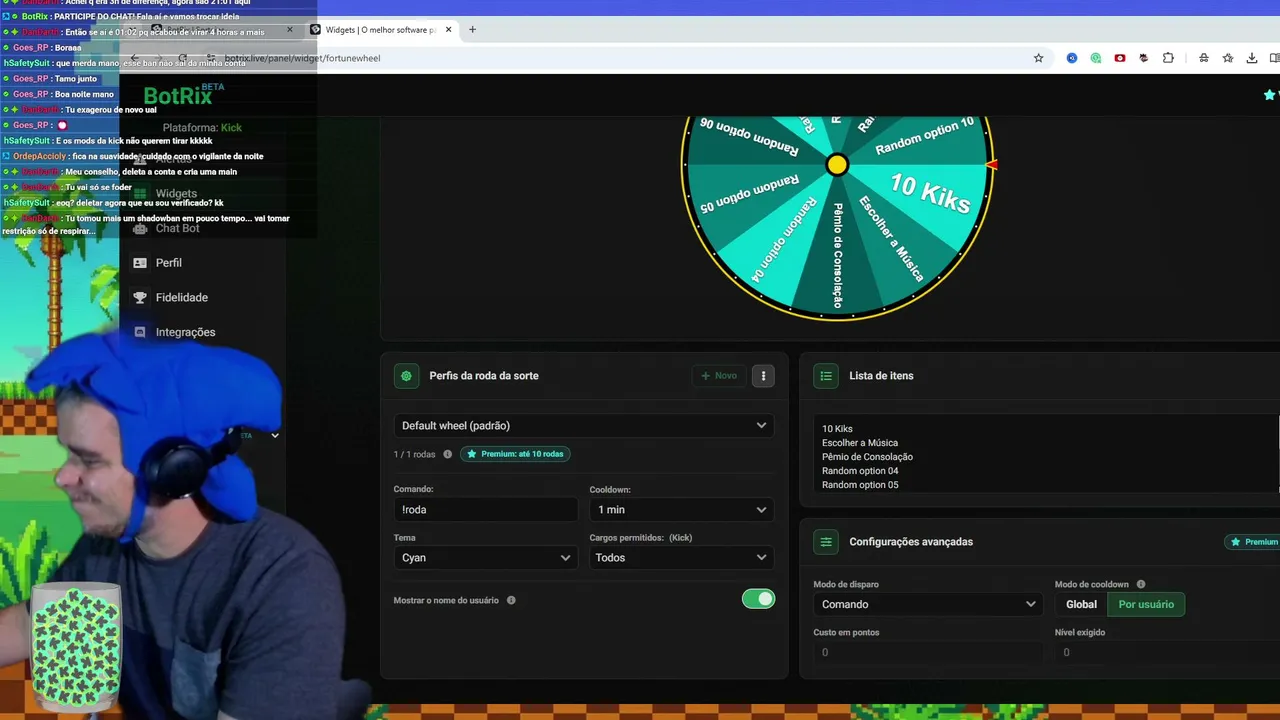Click the dark mascot extension icon

[x=1144, y=58]
